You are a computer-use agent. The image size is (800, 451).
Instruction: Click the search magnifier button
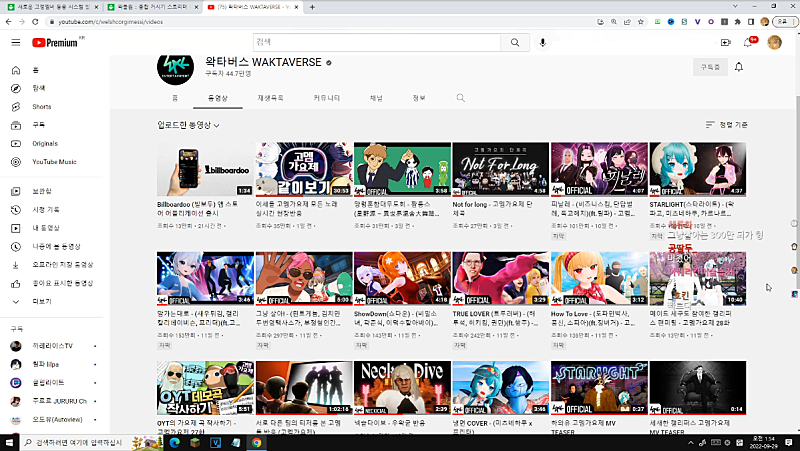tap(515, 43)
